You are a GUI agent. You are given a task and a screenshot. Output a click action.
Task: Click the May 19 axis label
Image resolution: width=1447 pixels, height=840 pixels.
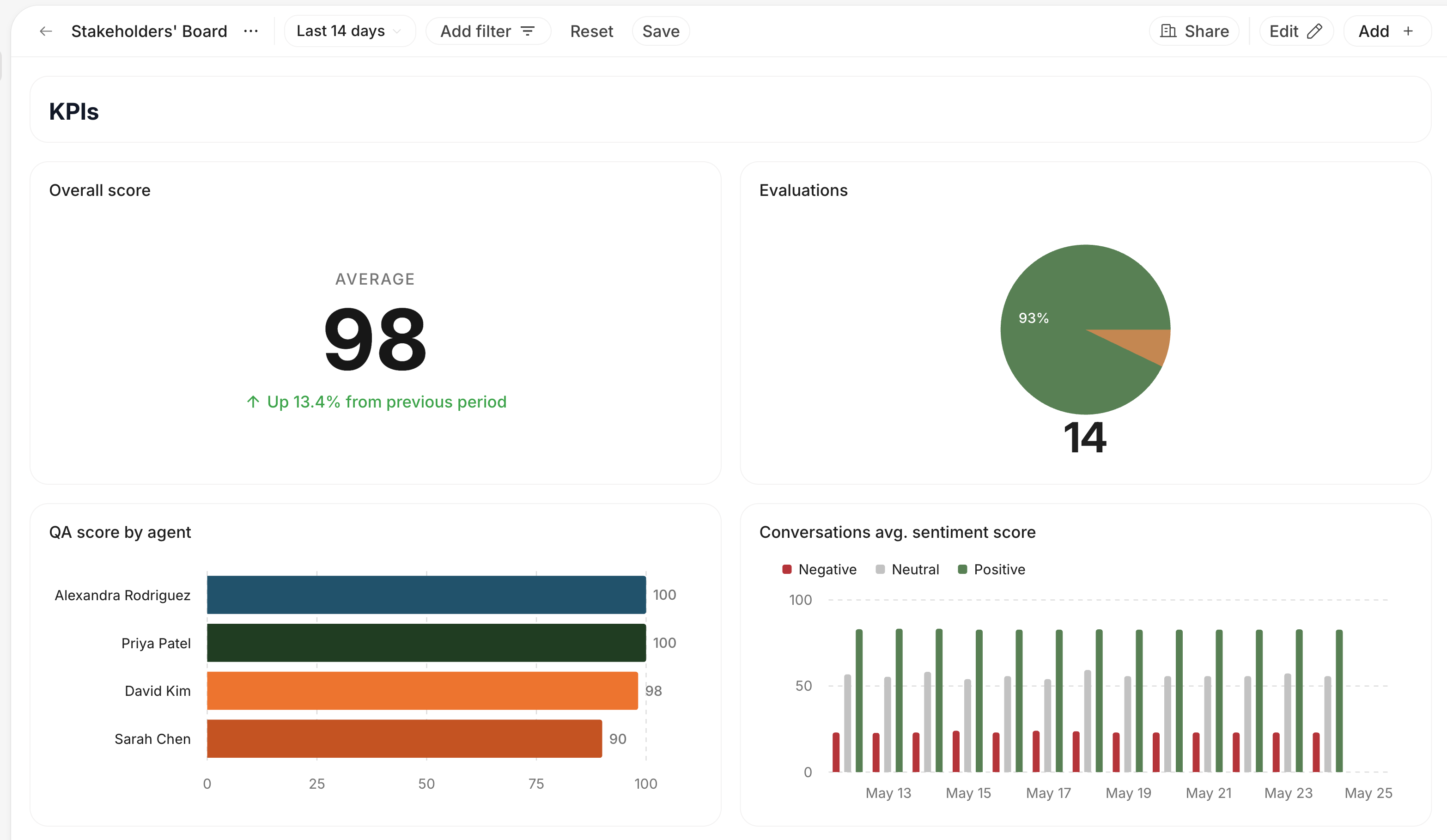click(1128, 793)
